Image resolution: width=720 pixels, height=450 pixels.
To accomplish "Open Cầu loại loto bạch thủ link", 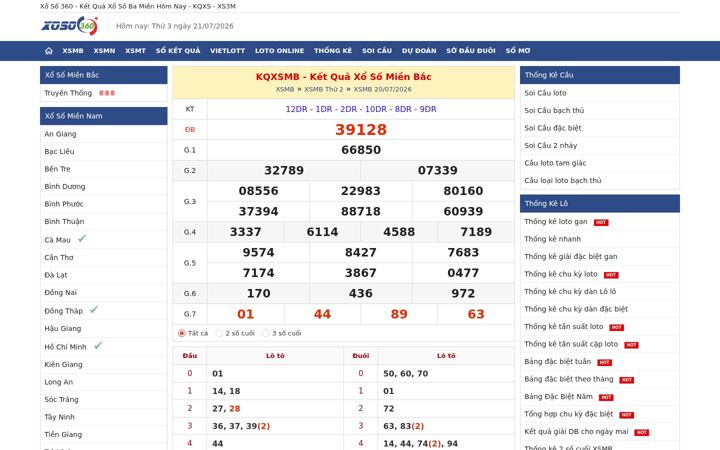I will [563, 180].
